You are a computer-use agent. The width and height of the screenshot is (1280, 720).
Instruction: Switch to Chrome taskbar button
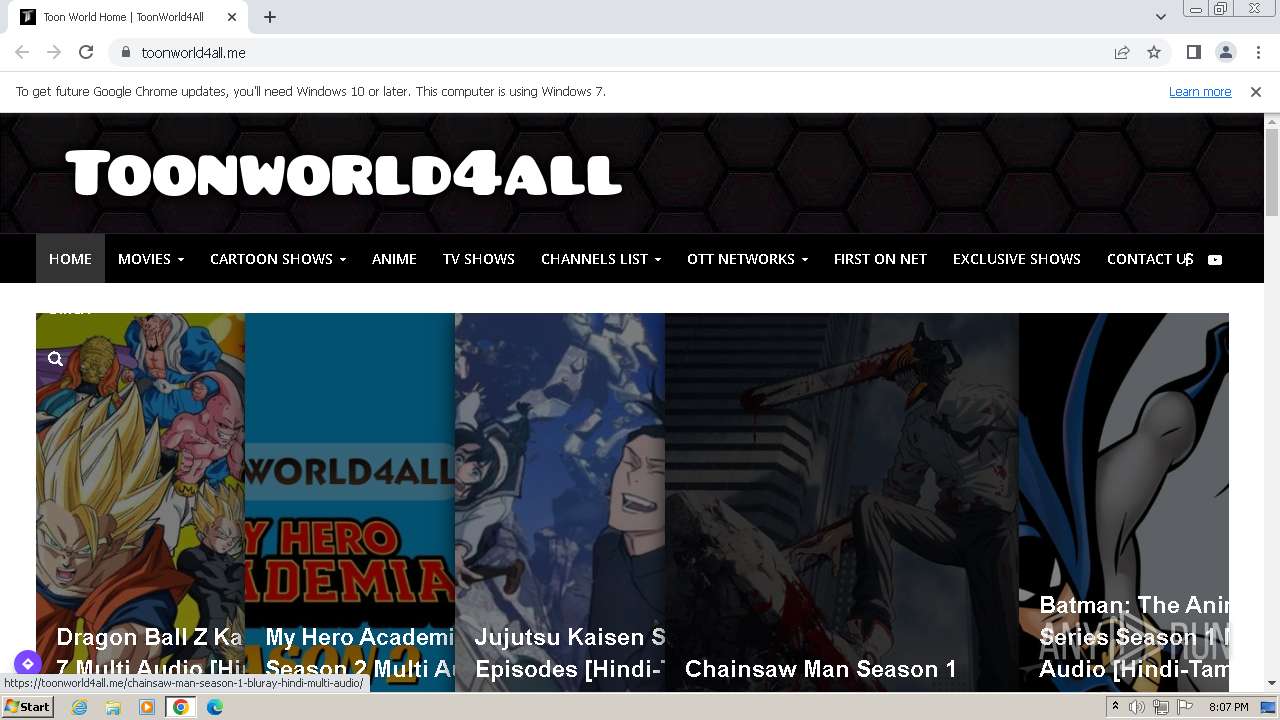pyautogui.click(x=181, y=707)
